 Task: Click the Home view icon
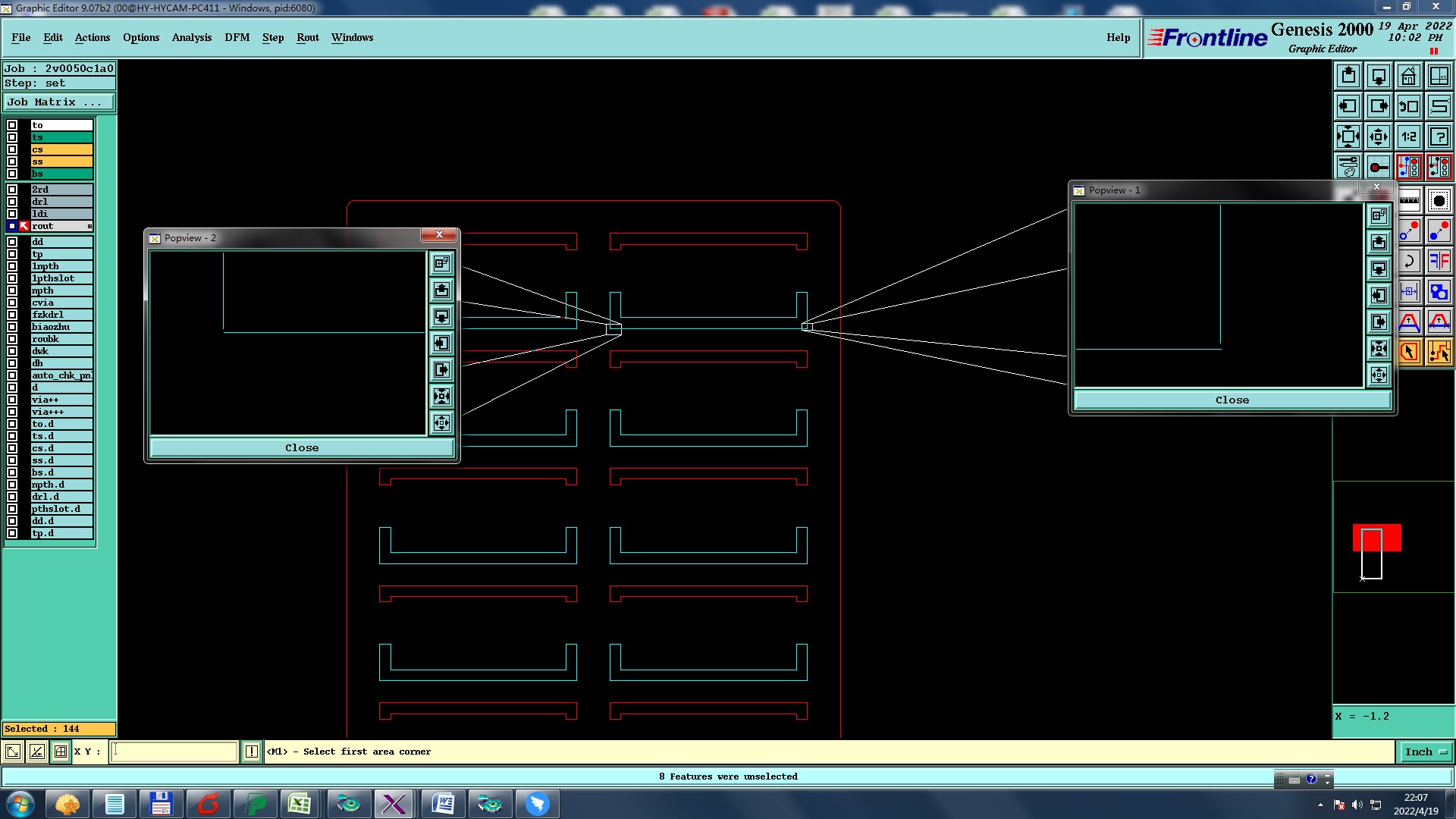point(1408,76)
